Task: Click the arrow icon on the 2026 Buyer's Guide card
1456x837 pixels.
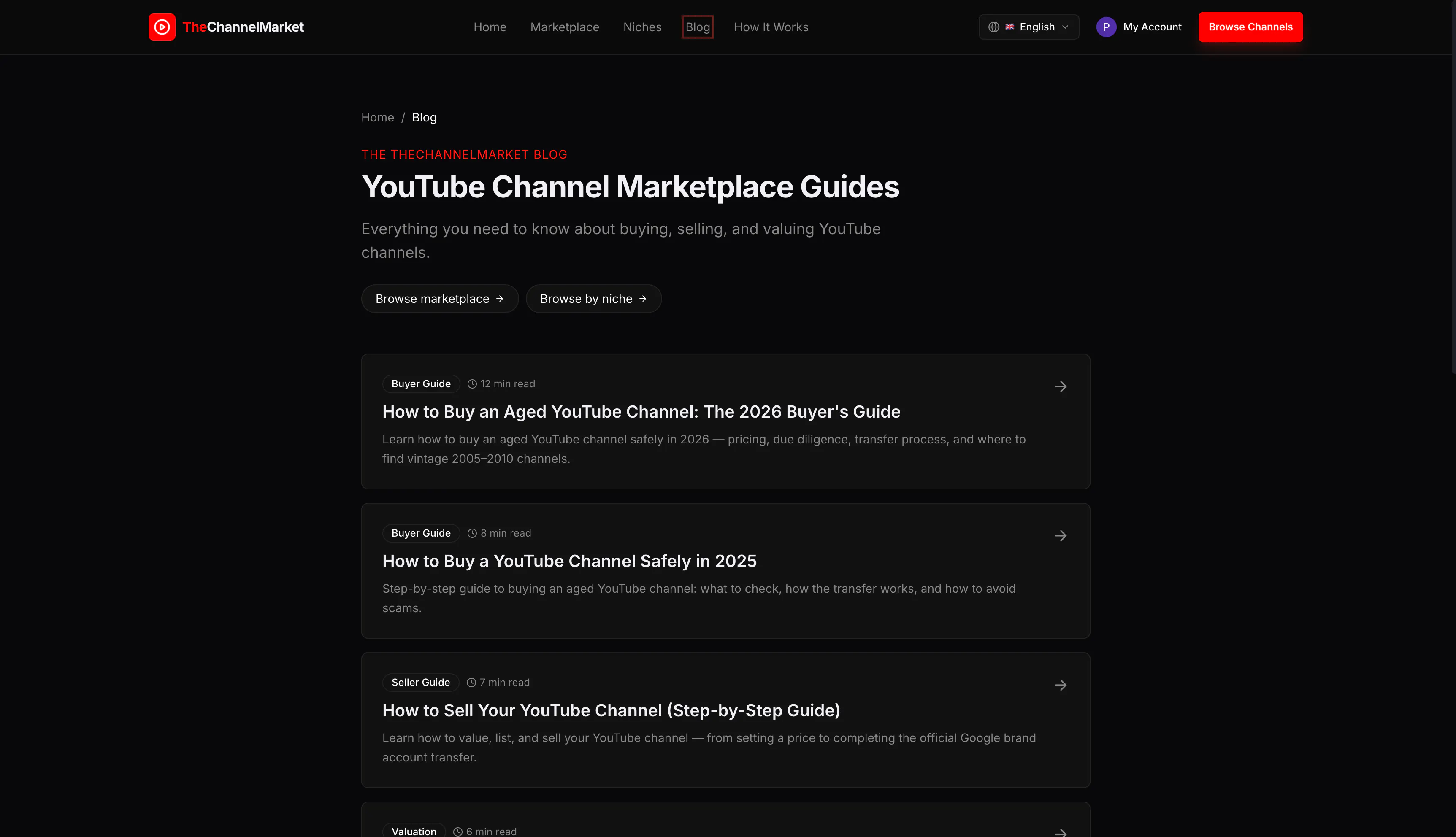Action: 1061,386
